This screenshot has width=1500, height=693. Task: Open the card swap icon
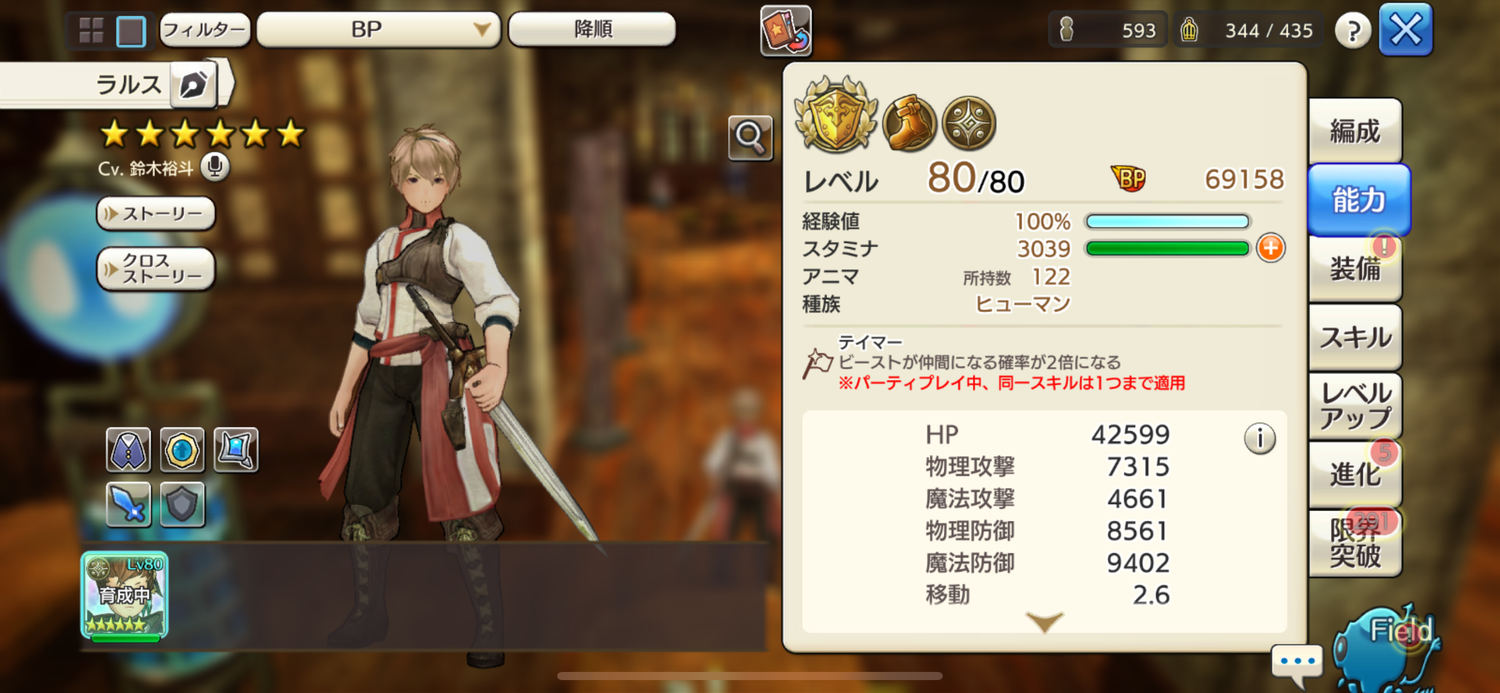click(786, 30)
